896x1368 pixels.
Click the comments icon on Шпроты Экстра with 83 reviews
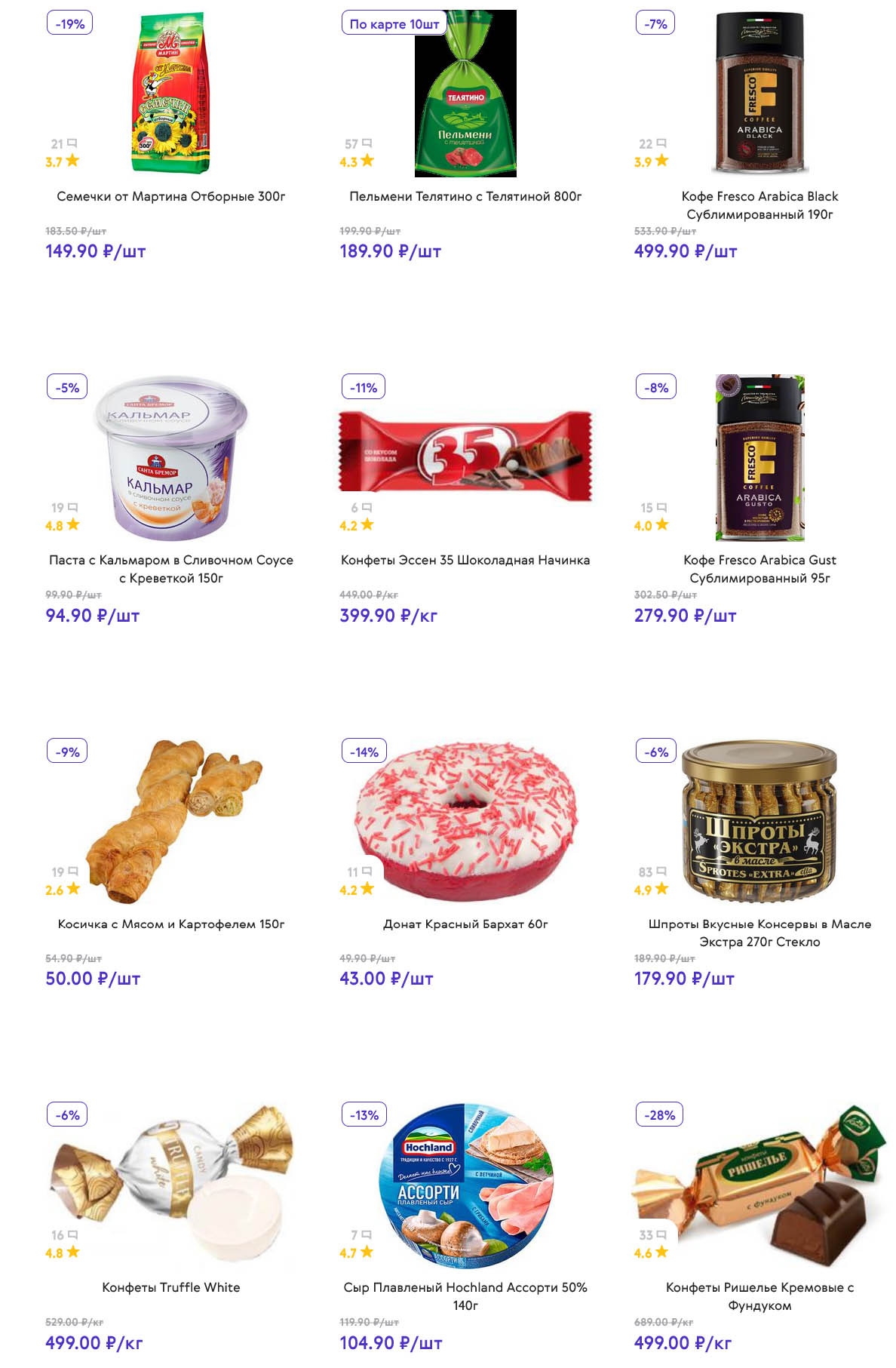(x=661, y=872)
